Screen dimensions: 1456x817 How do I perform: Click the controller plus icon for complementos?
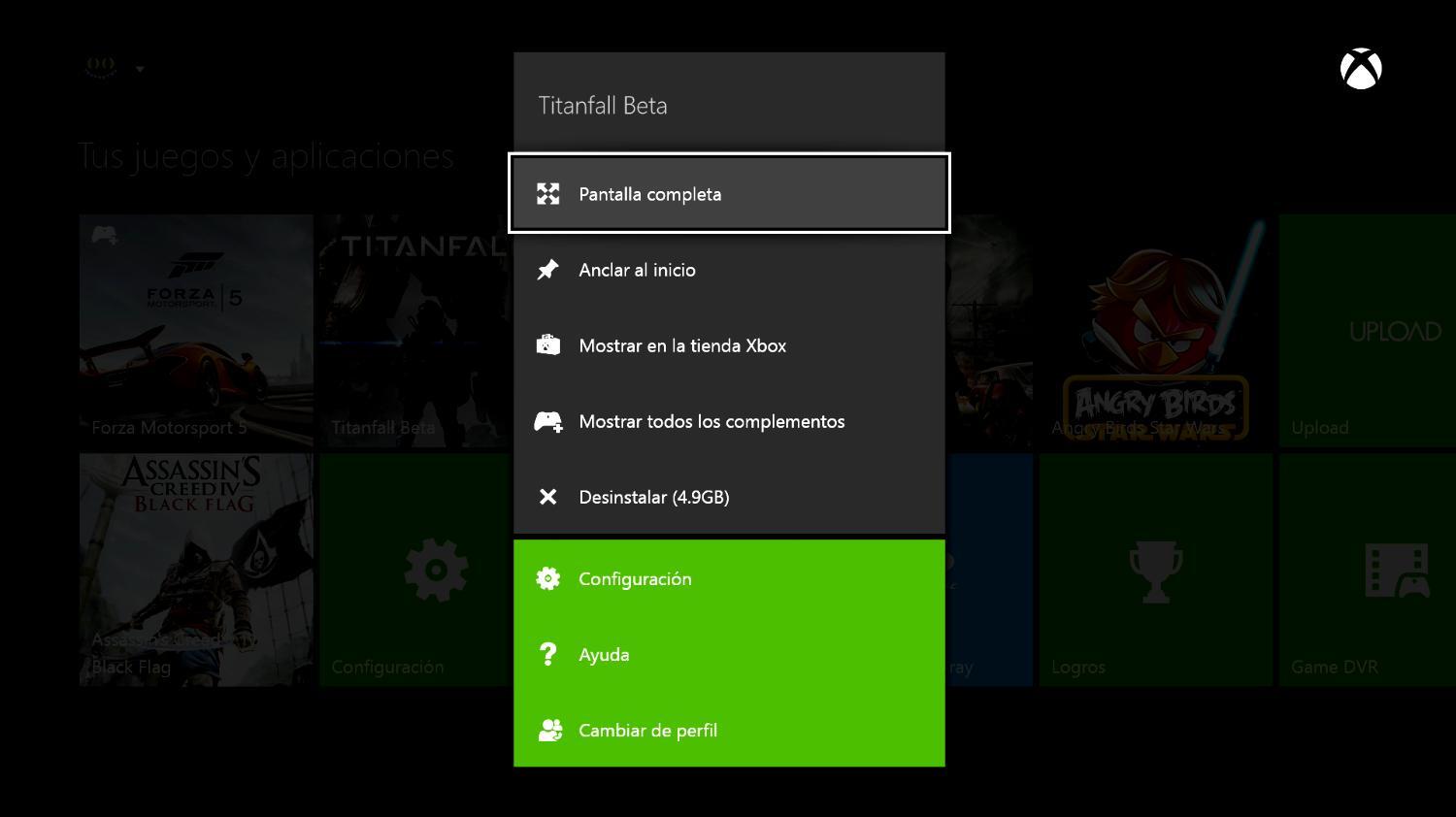(x=548, y=421)
